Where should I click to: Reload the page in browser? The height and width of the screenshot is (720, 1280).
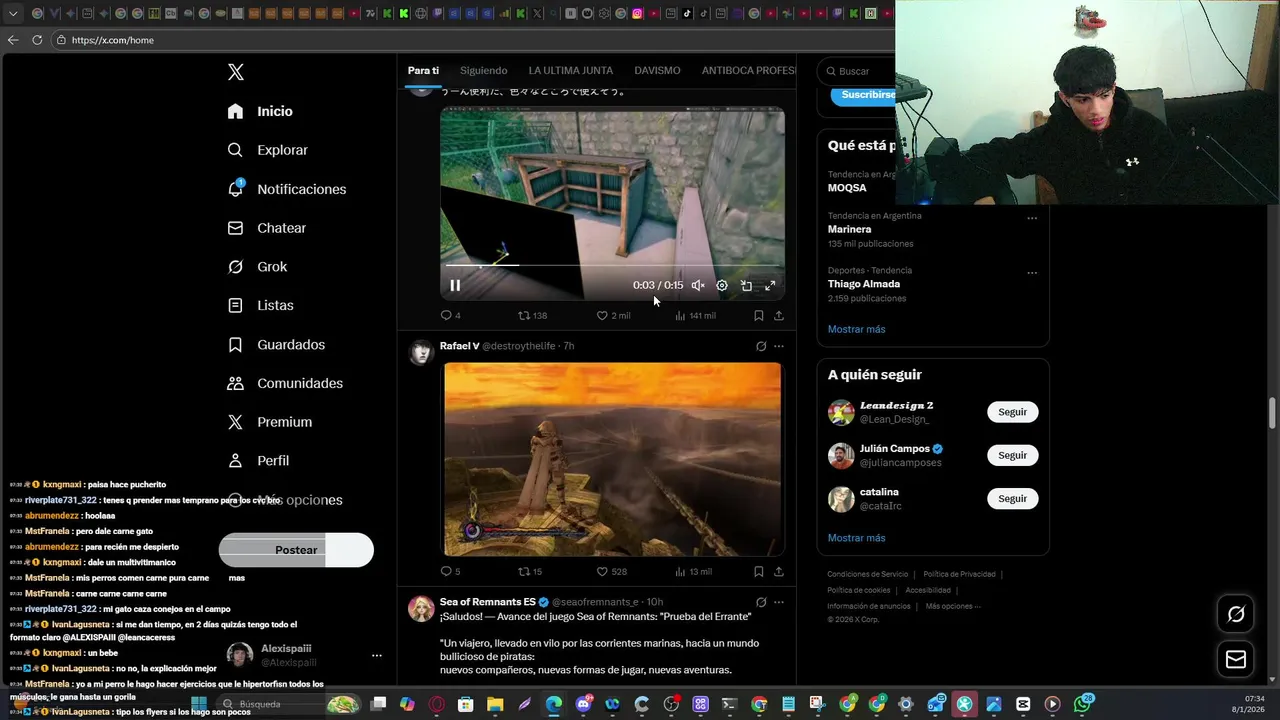pos(37,40)
